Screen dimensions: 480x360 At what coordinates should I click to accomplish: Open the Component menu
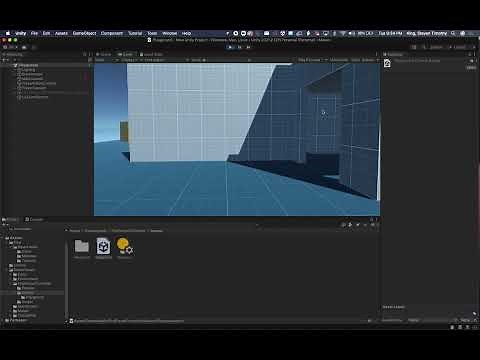tap(112, 33)
